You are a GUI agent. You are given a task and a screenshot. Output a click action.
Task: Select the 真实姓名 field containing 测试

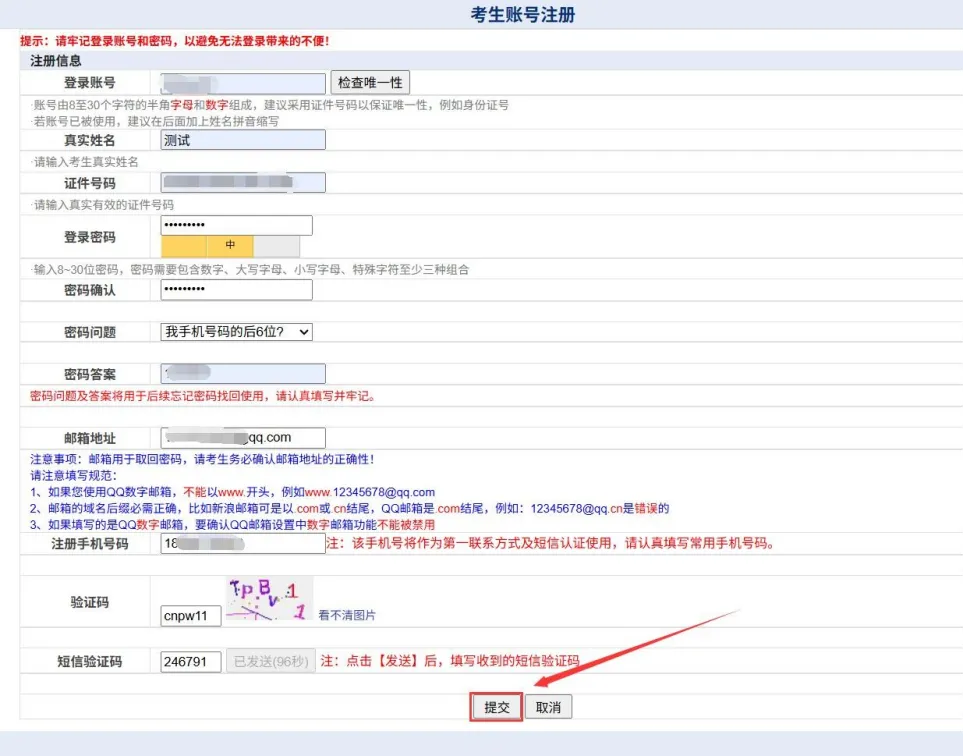[243, 140]
